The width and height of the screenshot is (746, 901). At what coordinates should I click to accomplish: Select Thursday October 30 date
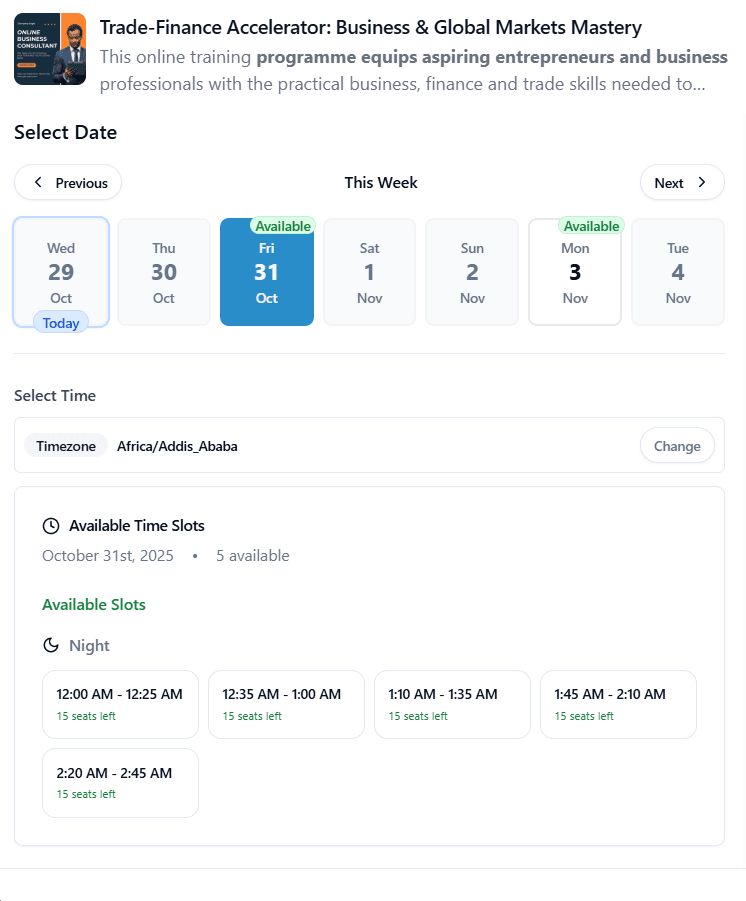(x=163, y=272)
